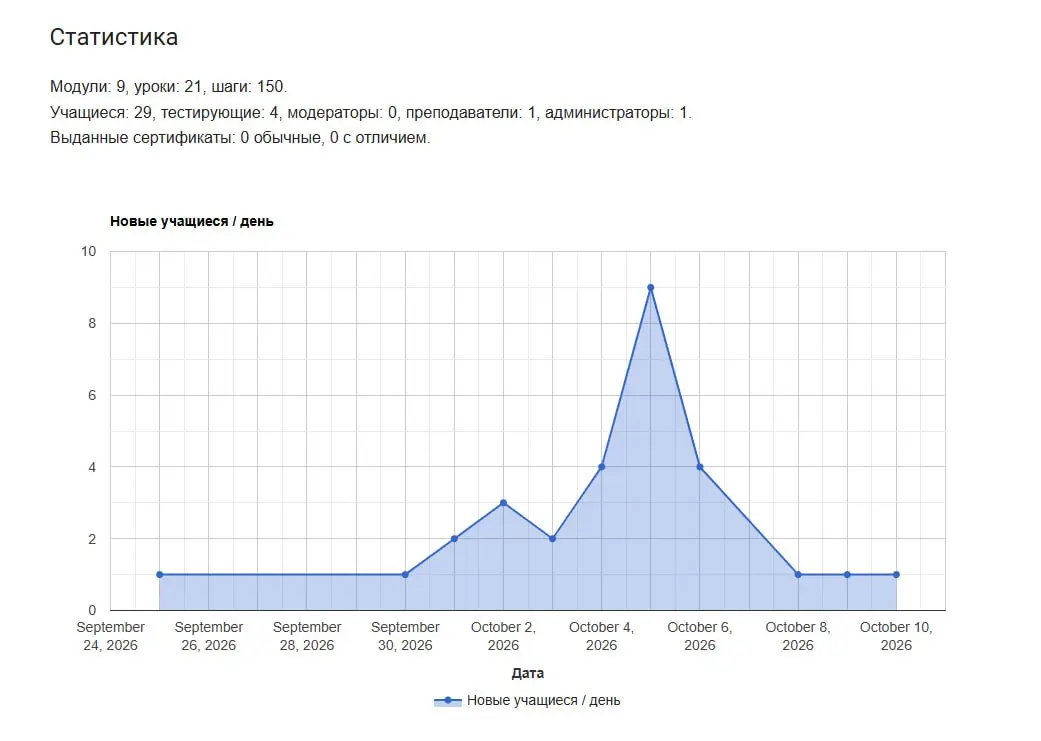1041x741 pixels.
Task: Click the Статистика page heading
Action: click(114, 37)
